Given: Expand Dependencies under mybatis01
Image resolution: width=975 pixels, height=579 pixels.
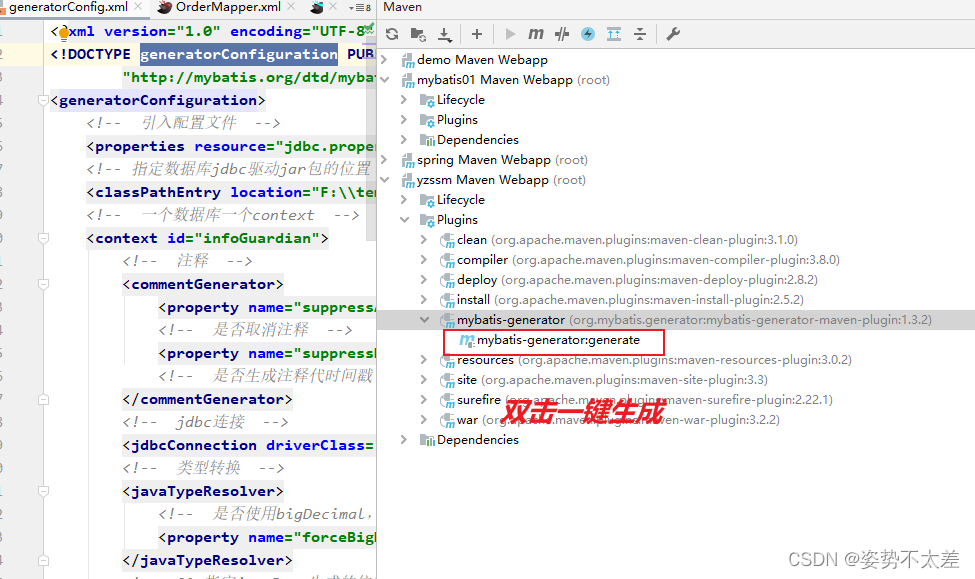Looking at the screenshot, I should (x=404, y=139).
